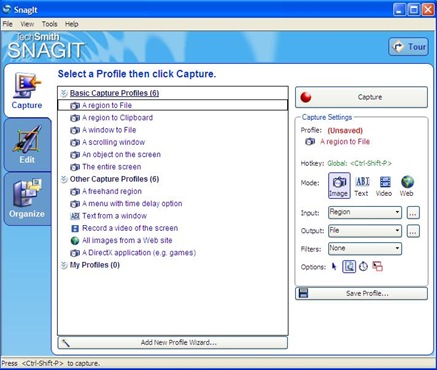The height and width of the screenshot is (370, 437).
Task: Click the A window to File text
Action: (x=109, y=130)
